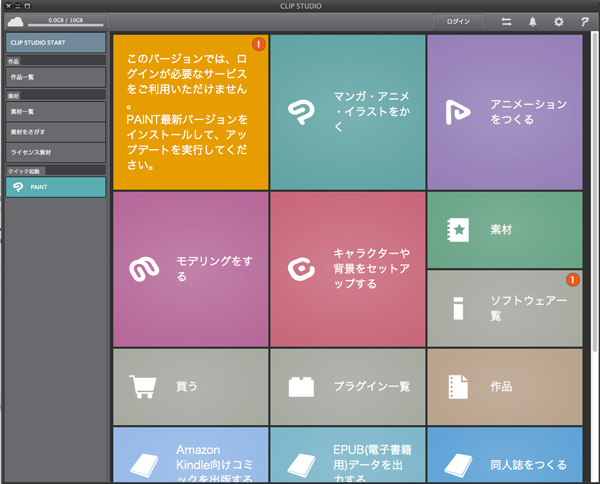Click the Amazon Kindle book icon
The height and width of the screenshot is (484, 600).
[144, 465]
